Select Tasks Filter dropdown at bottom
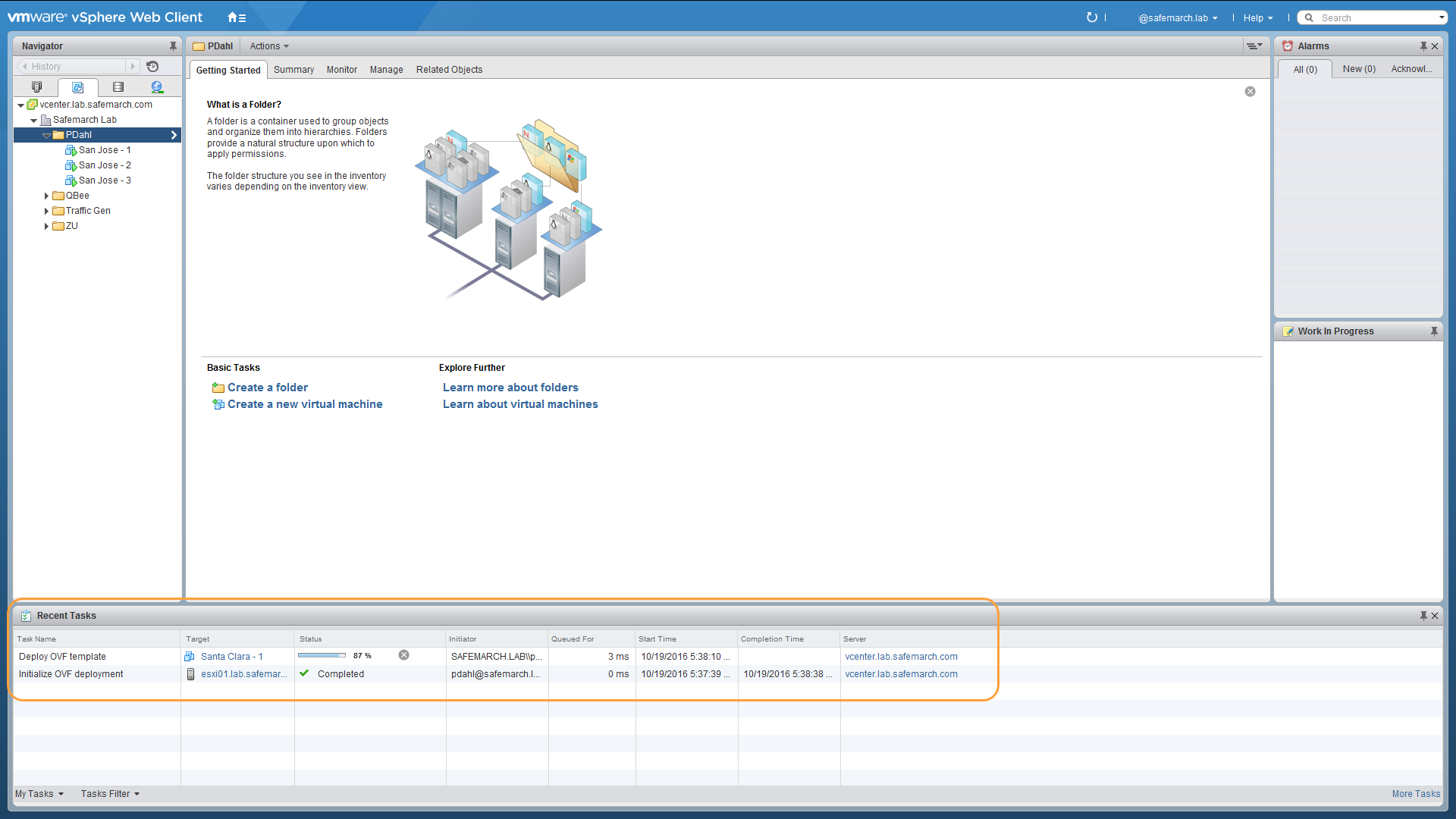 (x=110, y=793)
